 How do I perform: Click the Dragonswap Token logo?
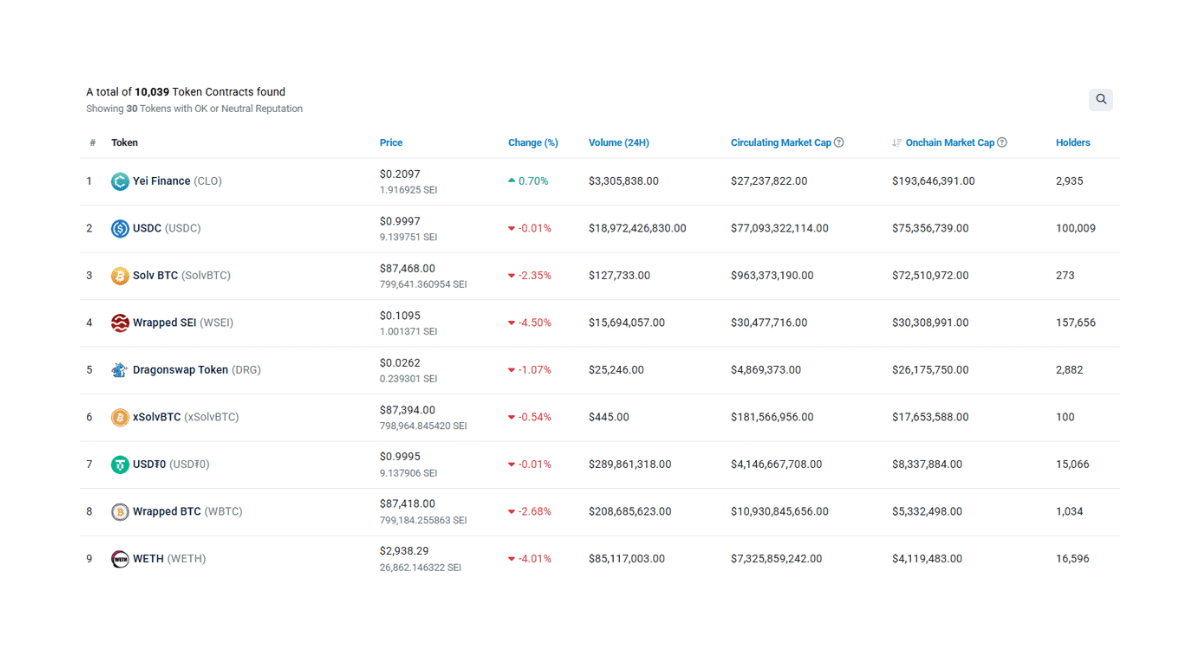click(120, 370)
